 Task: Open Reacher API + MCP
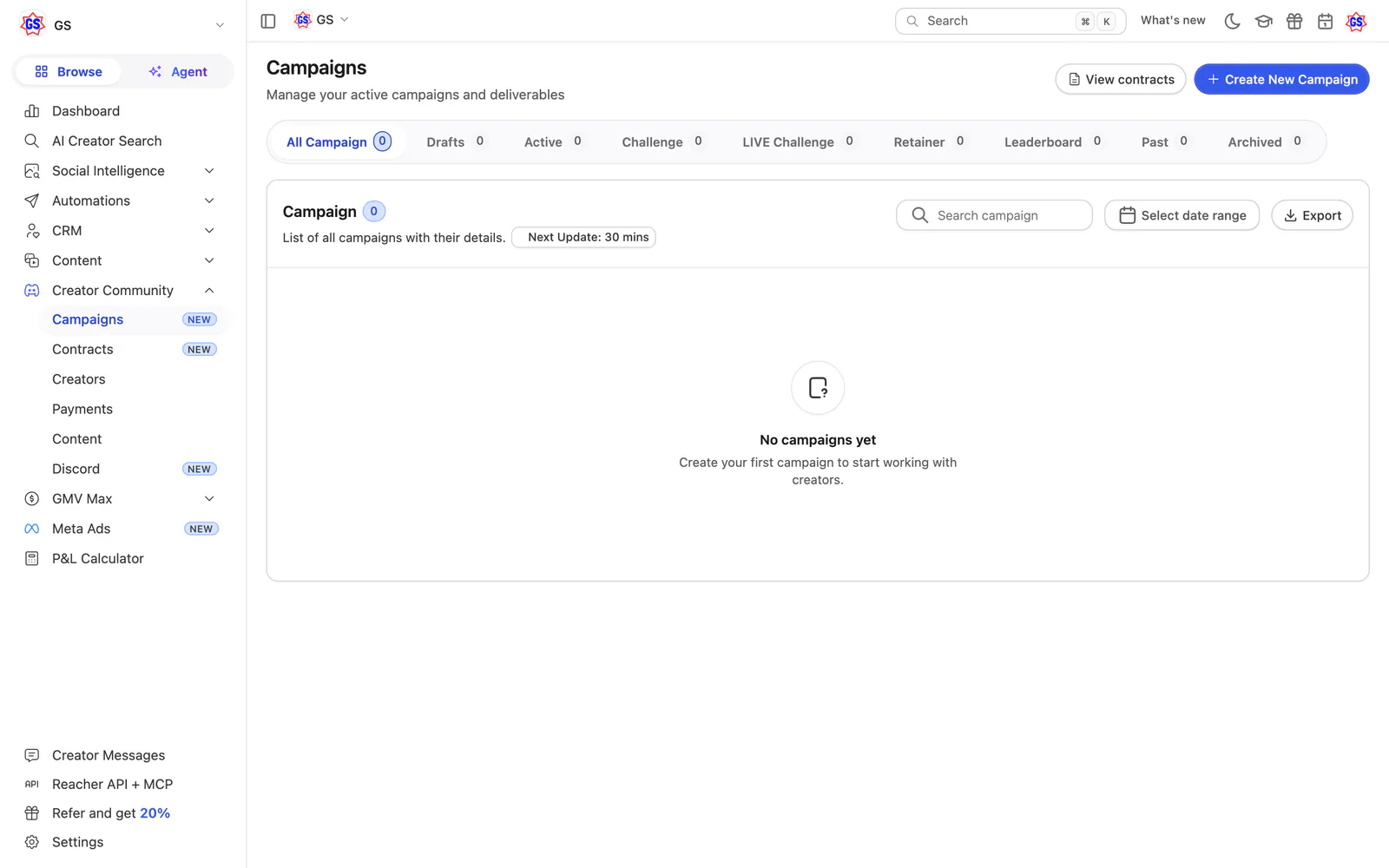pyautogui.click(x=112, y=785)
